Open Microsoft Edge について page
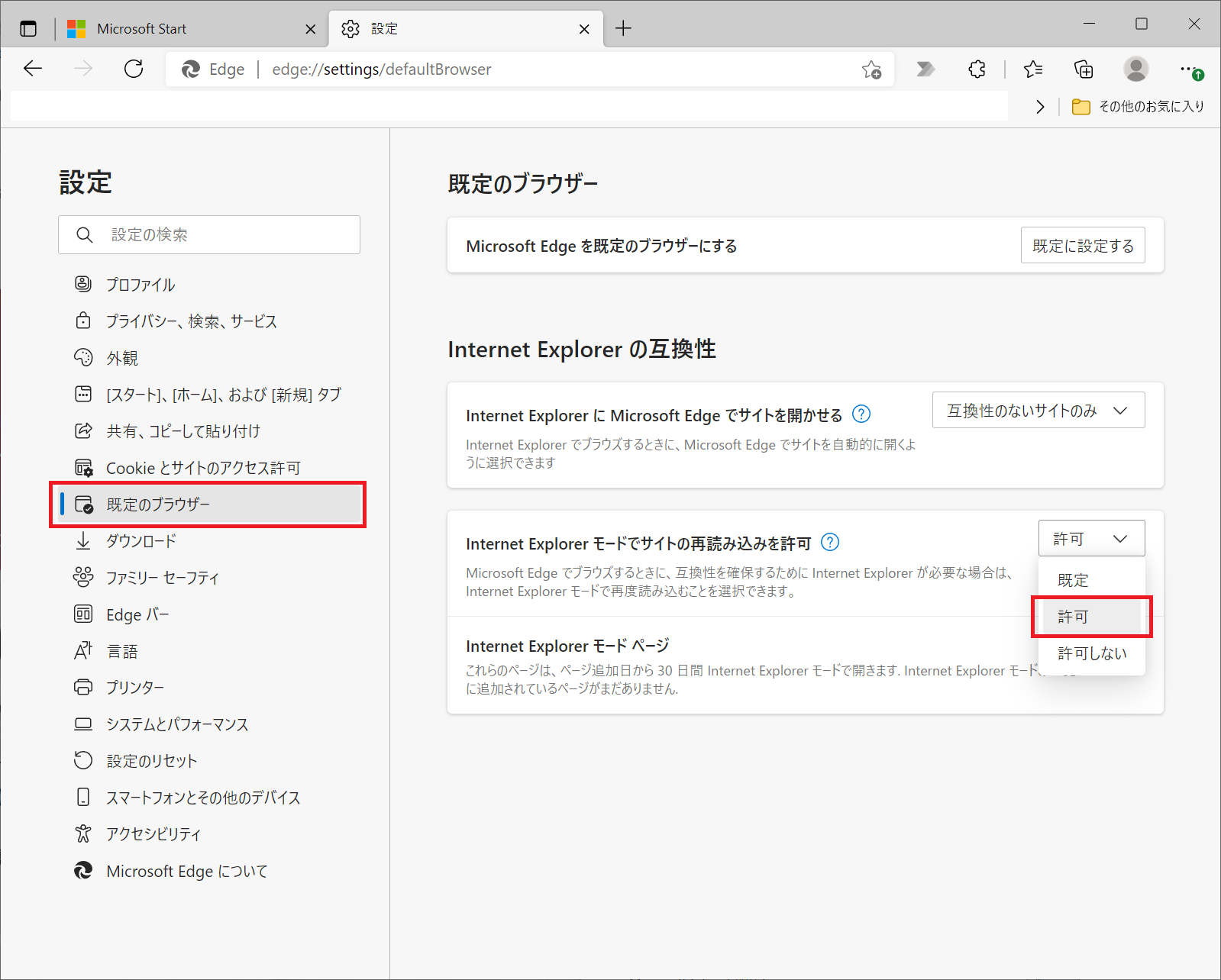Viewport: 1221px width, 980px height. 209,871
